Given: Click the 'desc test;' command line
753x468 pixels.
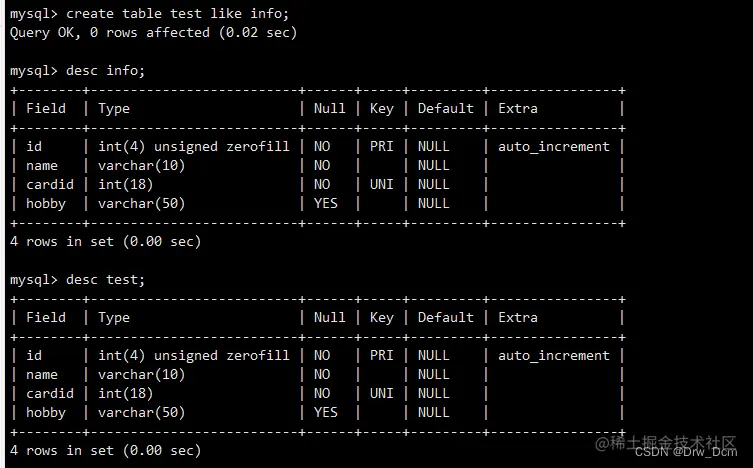Looking at the screenshot, I should (x=105, y=279).
